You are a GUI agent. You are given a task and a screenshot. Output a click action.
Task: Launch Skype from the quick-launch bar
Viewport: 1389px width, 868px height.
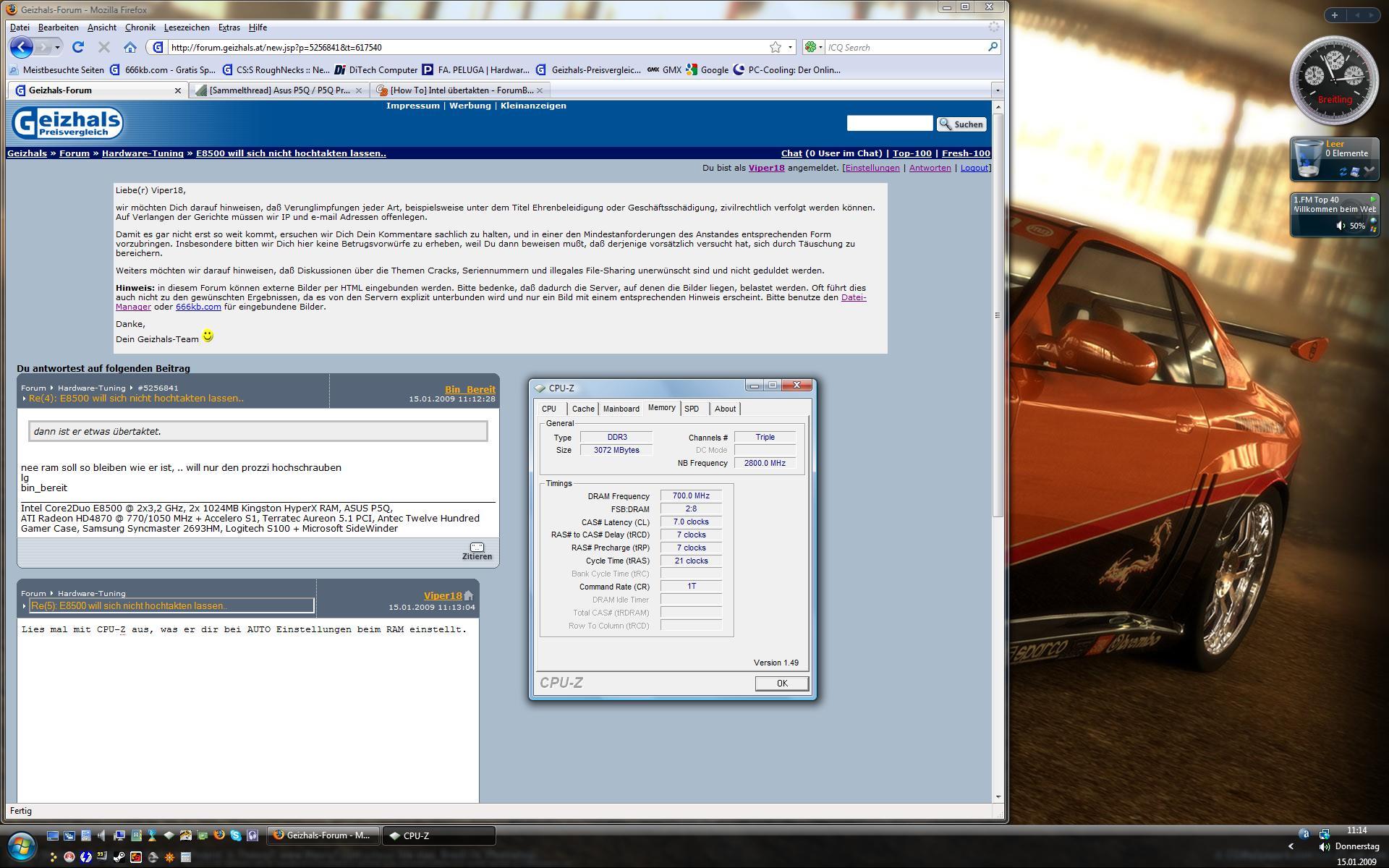point(236,835)
